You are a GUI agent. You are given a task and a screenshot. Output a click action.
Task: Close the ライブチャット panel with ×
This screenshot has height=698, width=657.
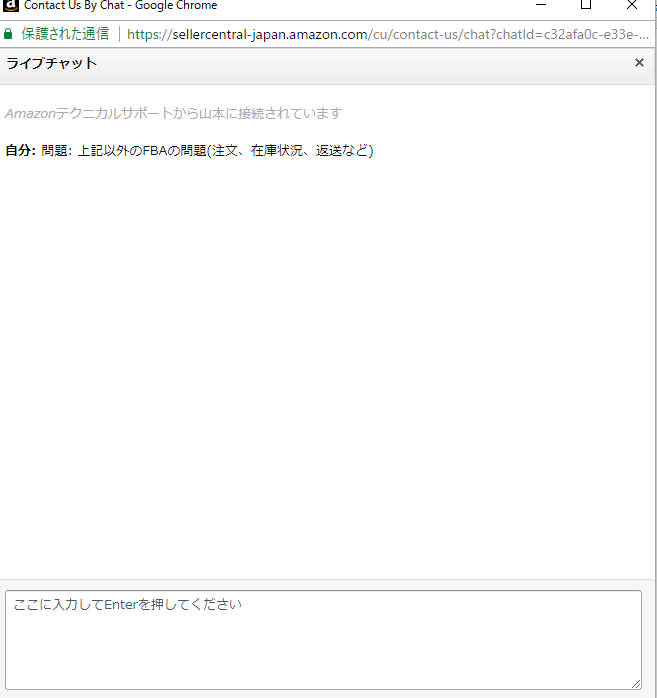(x=639, y=63)
